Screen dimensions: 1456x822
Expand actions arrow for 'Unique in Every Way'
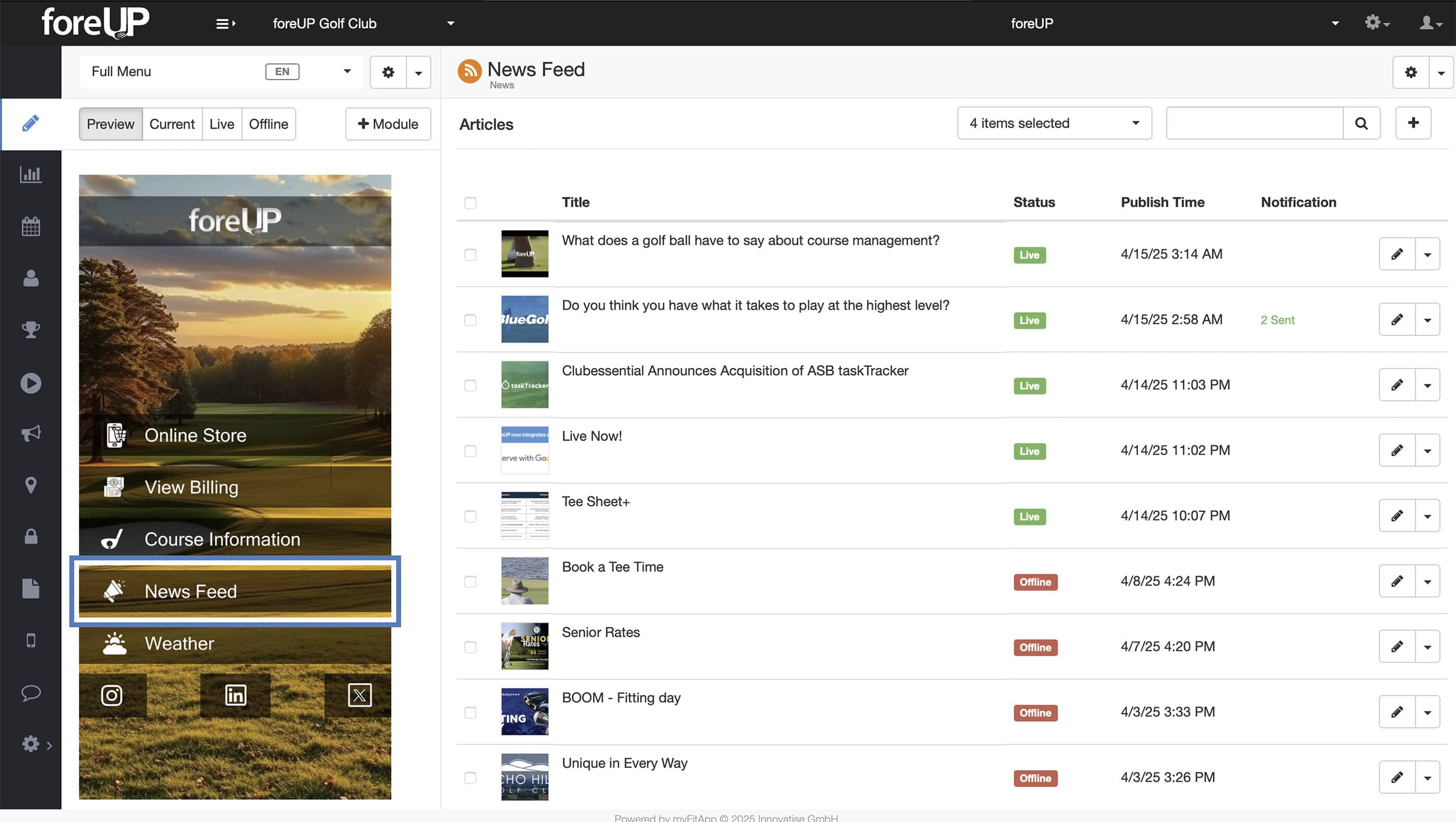click(x=1427, y=777)
